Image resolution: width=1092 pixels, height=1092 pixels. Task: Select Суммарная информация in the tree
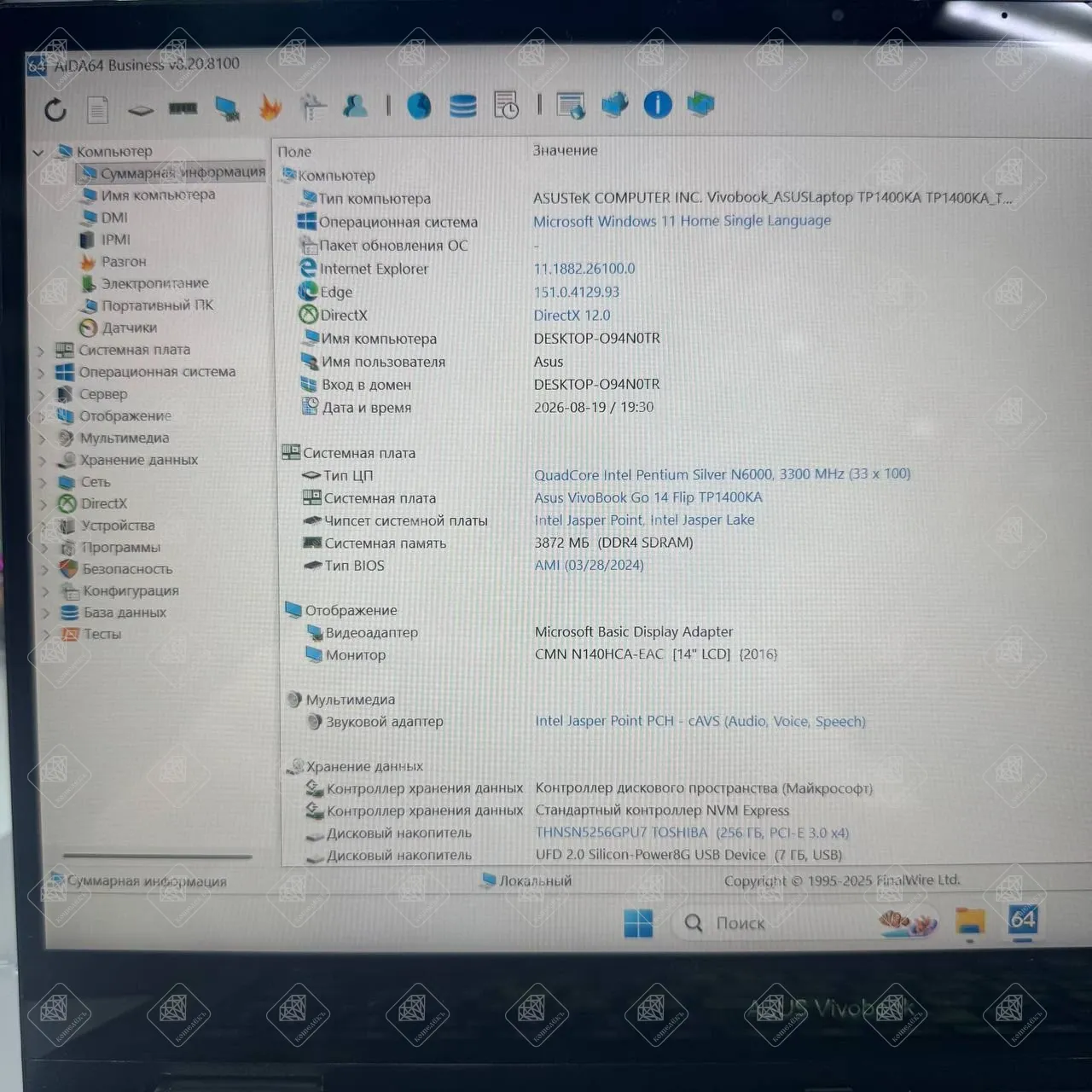coord(173,173)
